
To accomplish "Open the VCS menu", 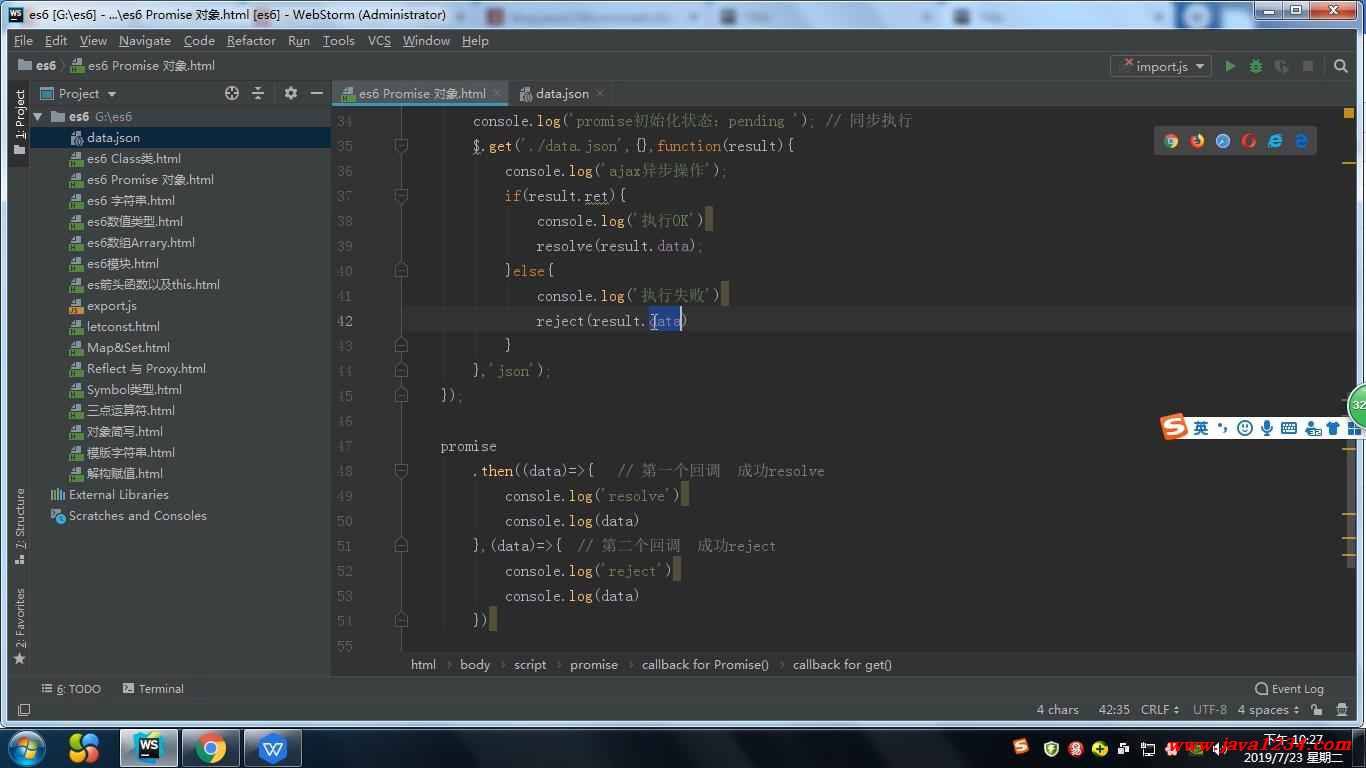I will [x=379, y=41].
